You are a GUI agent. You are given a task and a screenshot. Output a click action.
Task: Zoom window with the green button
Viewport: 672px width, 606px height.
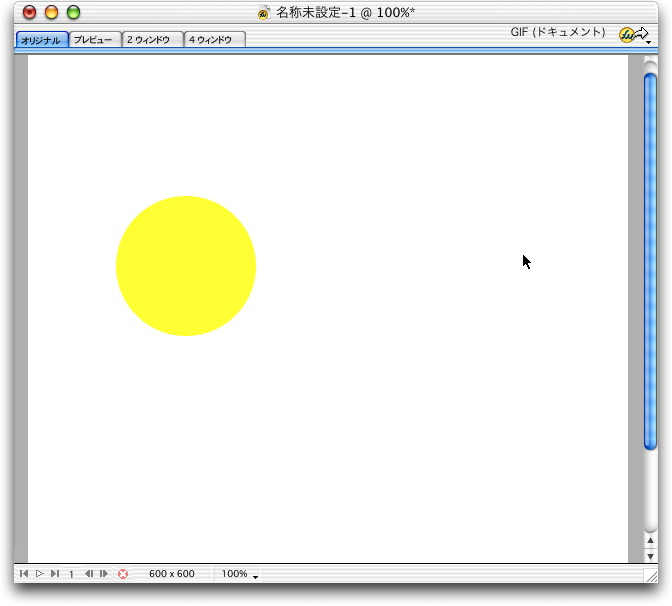(74, 12)
